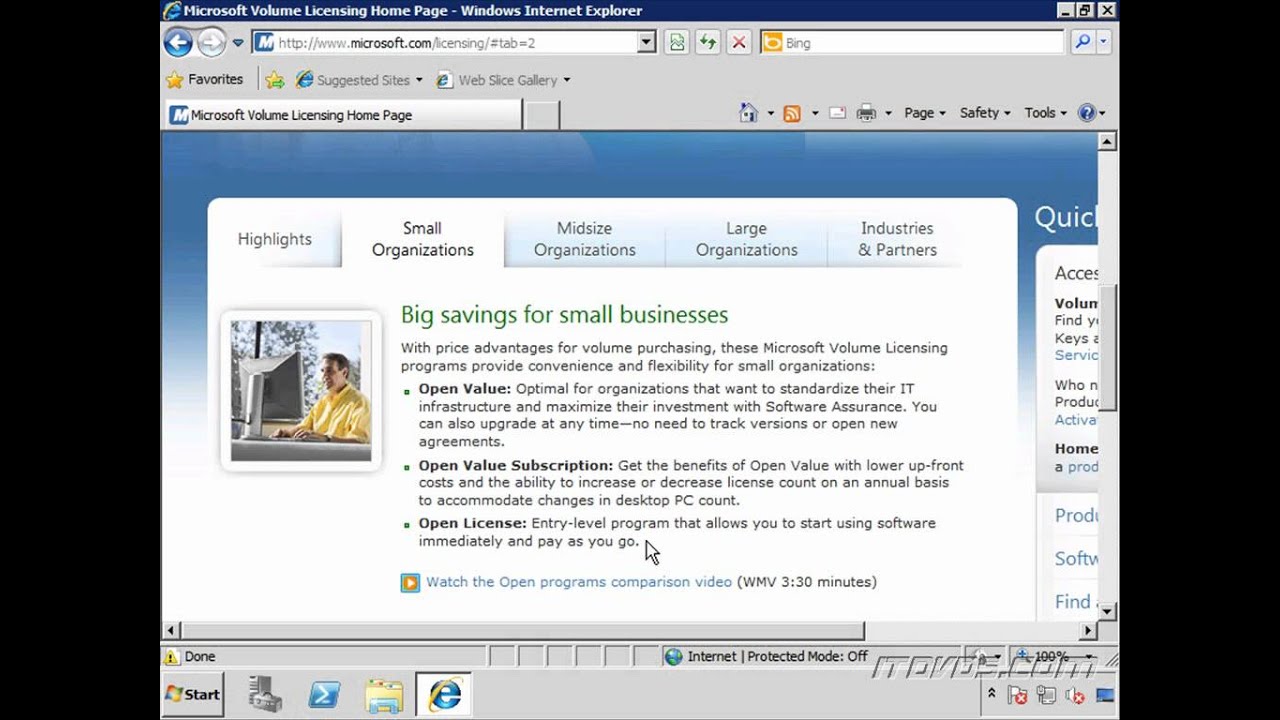Open the Page menu
The image size is (1280, 720).
925,113
